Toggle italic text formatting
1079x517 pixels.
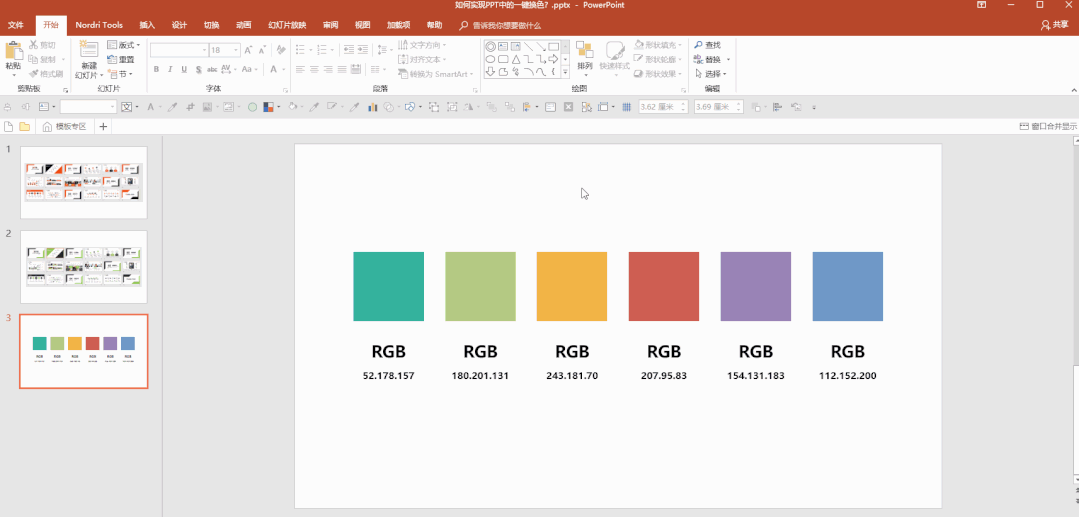(x=171, y=69)
